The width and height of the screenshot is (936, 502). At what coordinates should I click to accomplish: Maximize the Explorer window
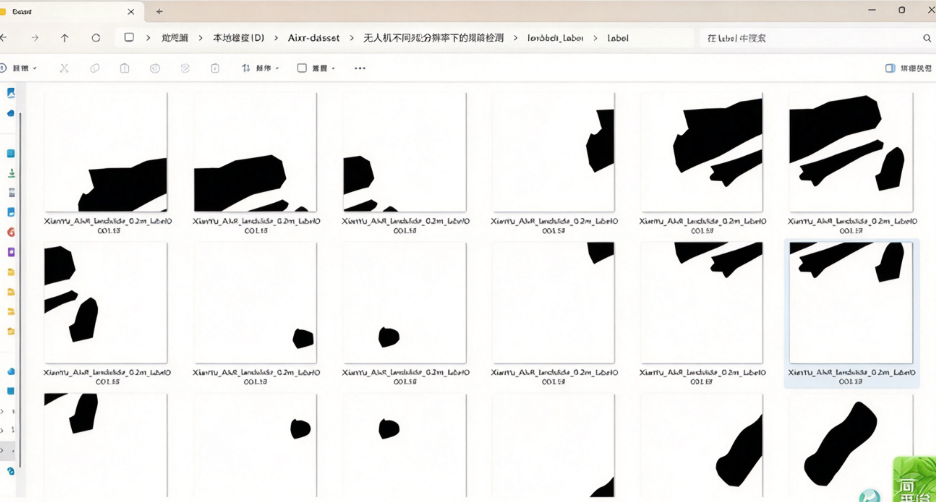coord(901,10)
